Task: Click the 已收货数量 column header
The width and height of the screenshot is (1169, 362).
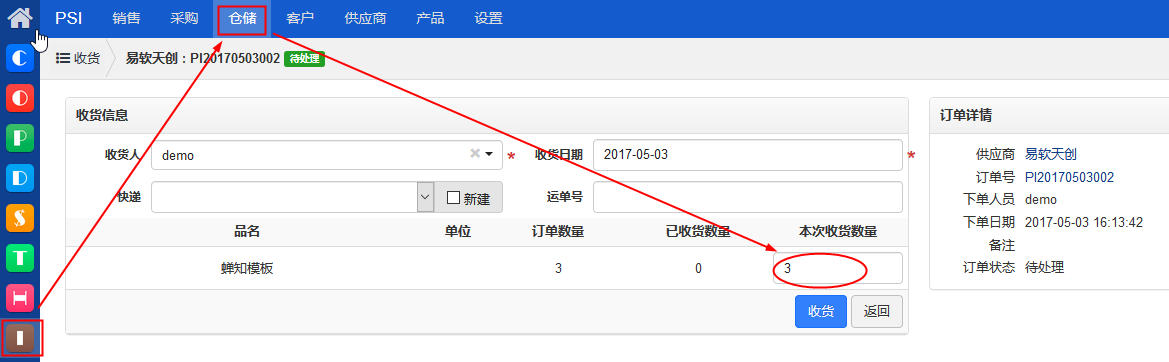Action: [698, 232]
